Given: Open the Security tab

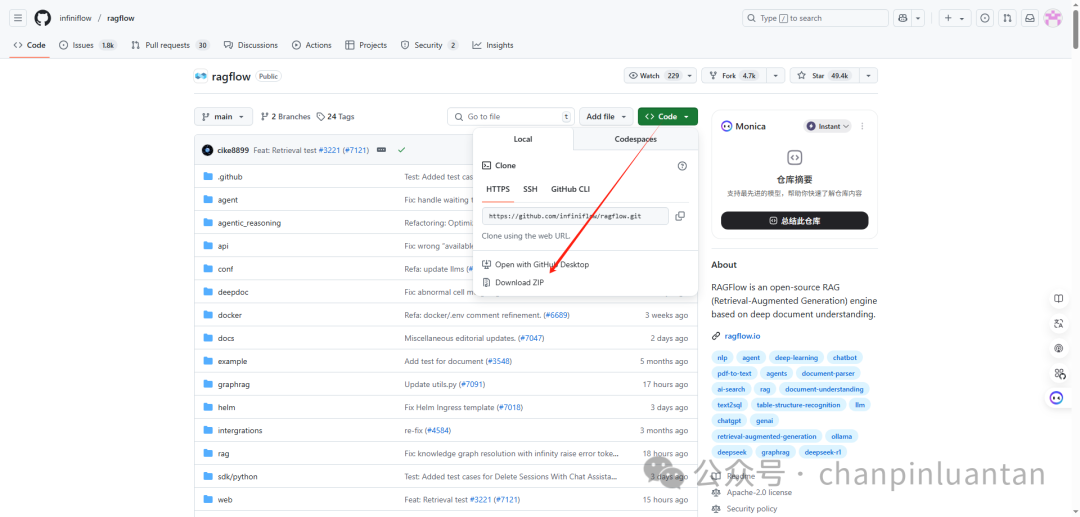Looking at the screenshot, I should pyautogui.click(x=429, y=45).
